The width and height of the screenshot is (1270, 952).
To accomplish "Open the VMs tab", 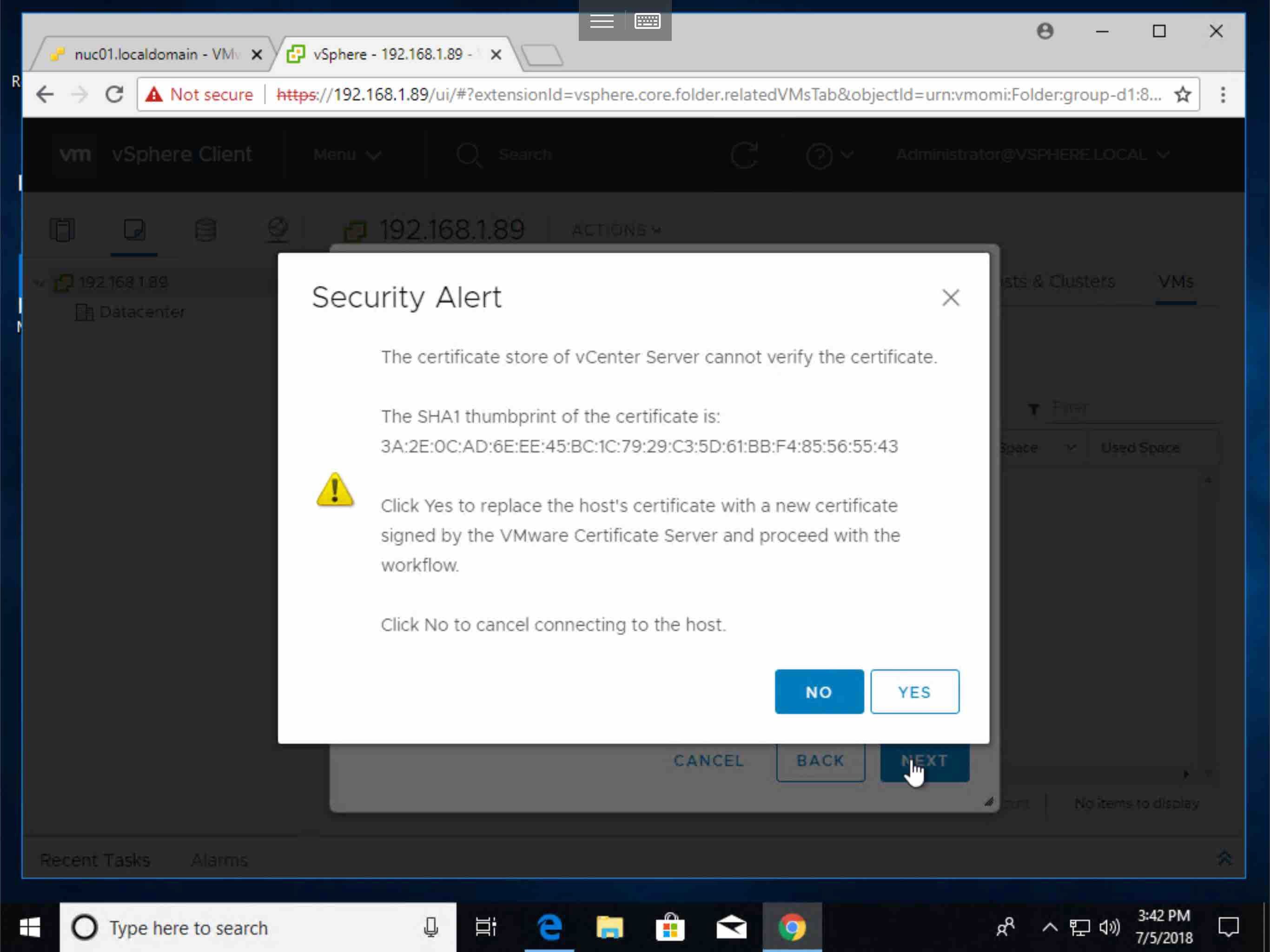I will pyautogui.click(x=1175, y=281).
